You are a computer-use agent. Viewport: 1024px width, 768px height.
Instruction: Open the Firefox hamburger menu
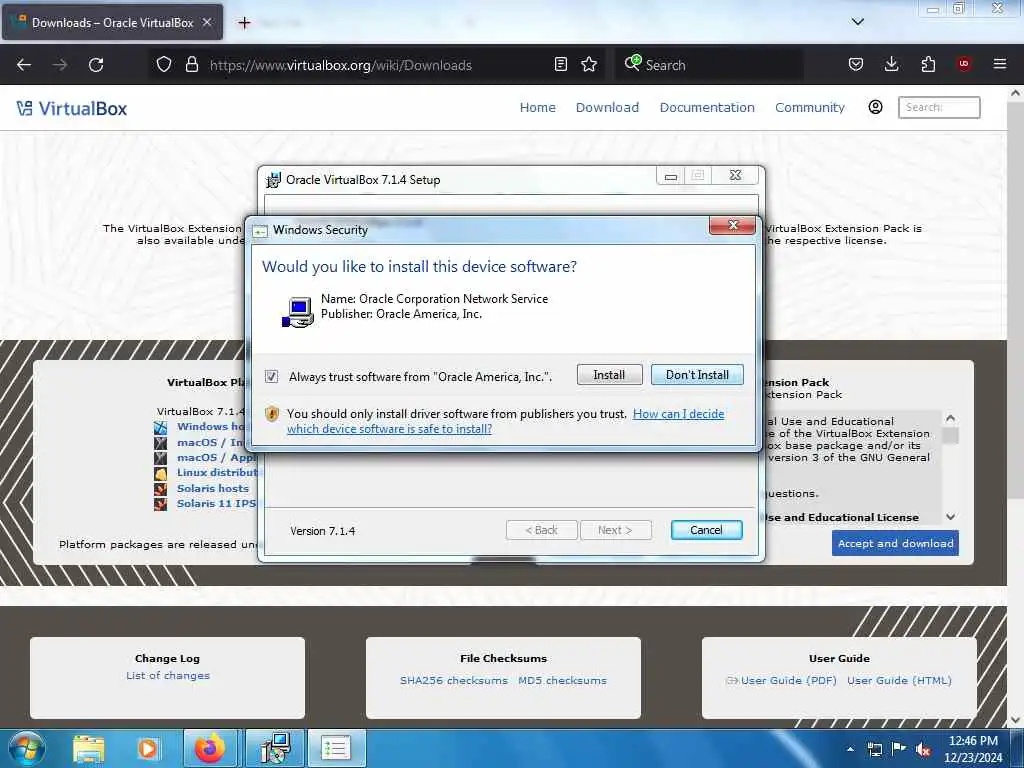(1000, 64)
